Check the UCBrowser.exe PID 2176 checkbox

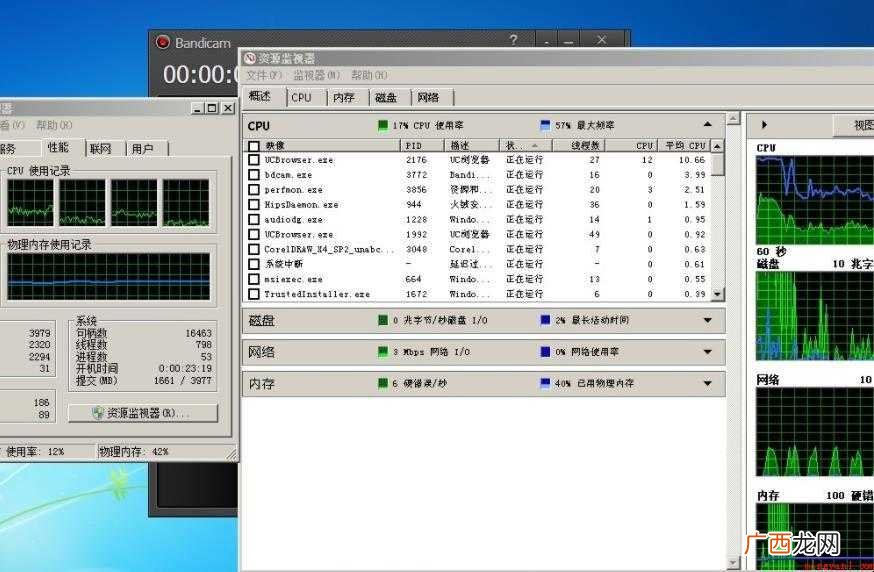tap(254, 159)
